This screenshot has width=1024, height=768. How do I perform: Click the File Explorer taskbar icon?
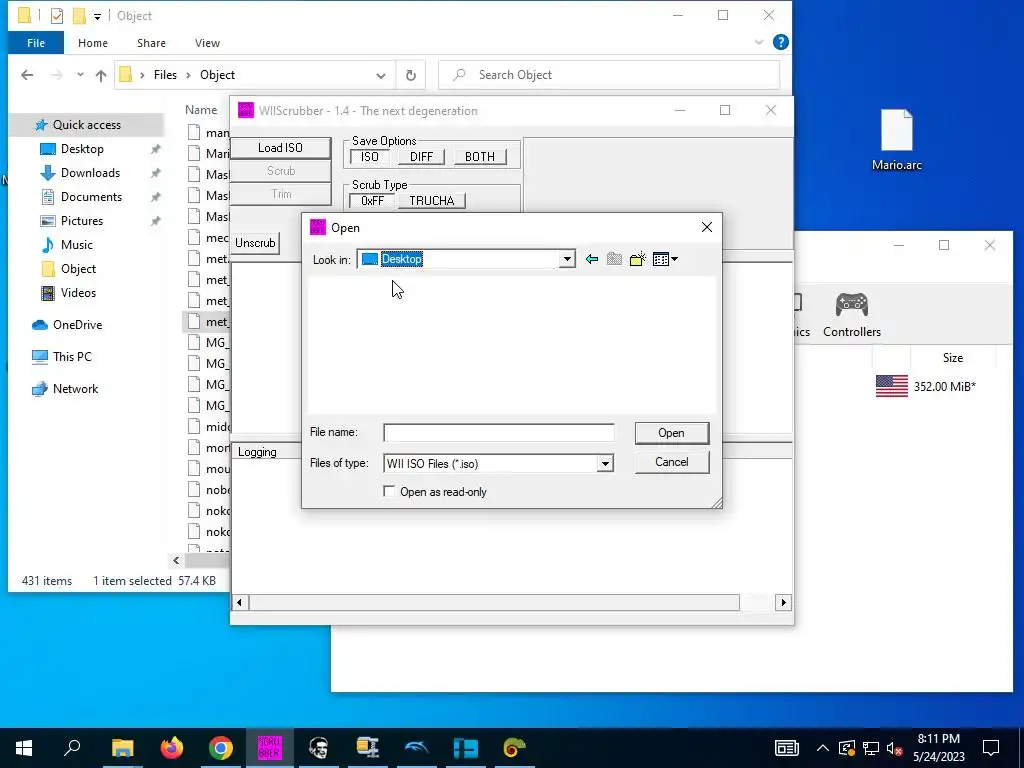pyautogui.click(x=122, y=748)
